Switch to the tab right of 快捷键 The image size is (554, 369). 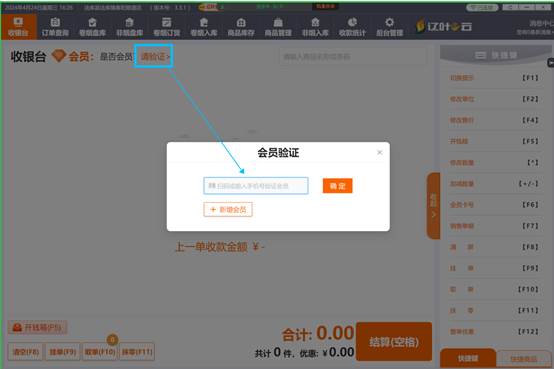tap(524, 359)
